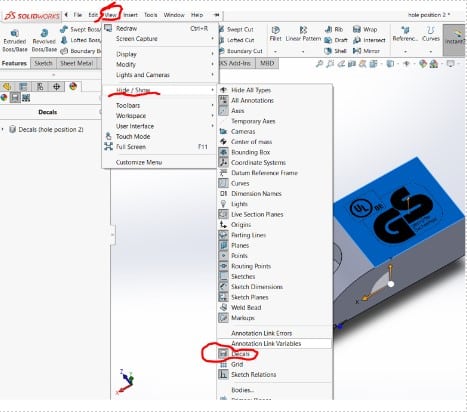This screenshot has width=467, height=412.
Task: Click the Markups icon
Action: [x=223, y=318]
